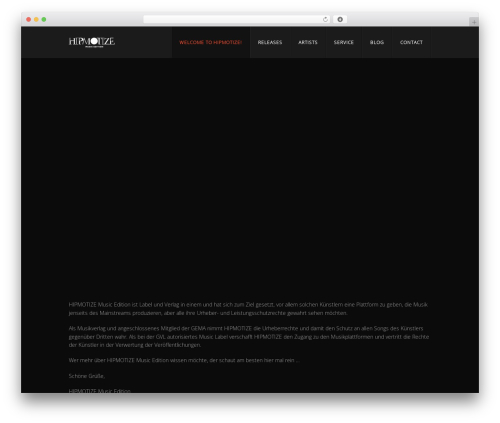Open the Contact page
This screenshot has height=423, width=500.
[411, 42]
